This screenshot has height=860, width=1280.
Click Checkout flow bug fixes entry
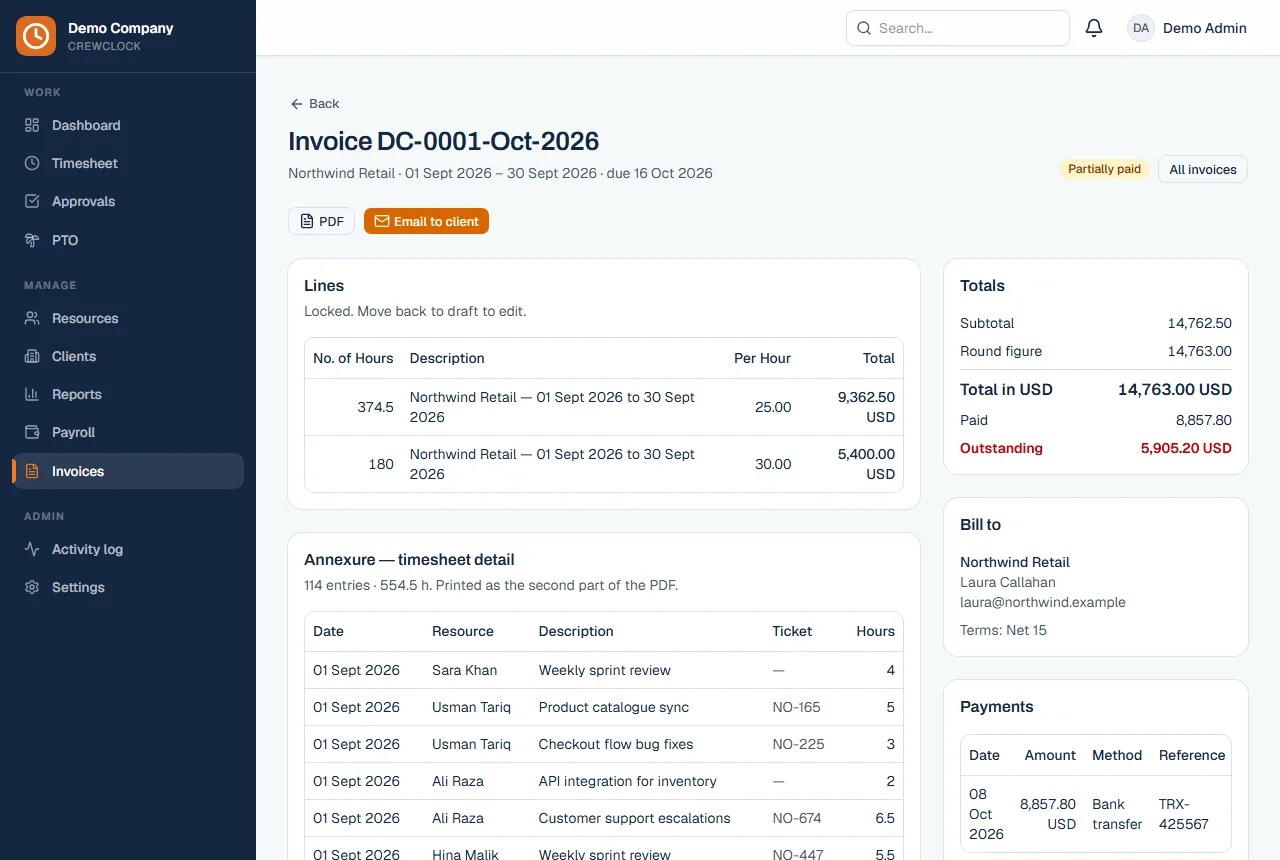click(616, 744)
